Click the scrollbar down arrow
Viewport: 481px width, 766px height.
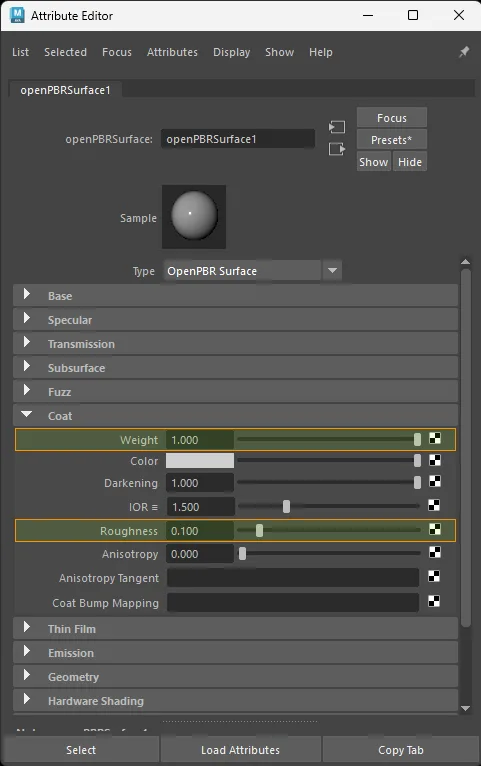(x=465, y=708)
